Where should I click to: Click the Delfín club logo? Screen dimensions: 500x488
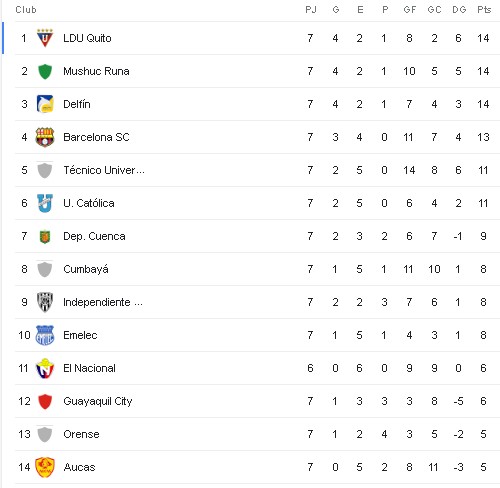[x=45, y=104]
